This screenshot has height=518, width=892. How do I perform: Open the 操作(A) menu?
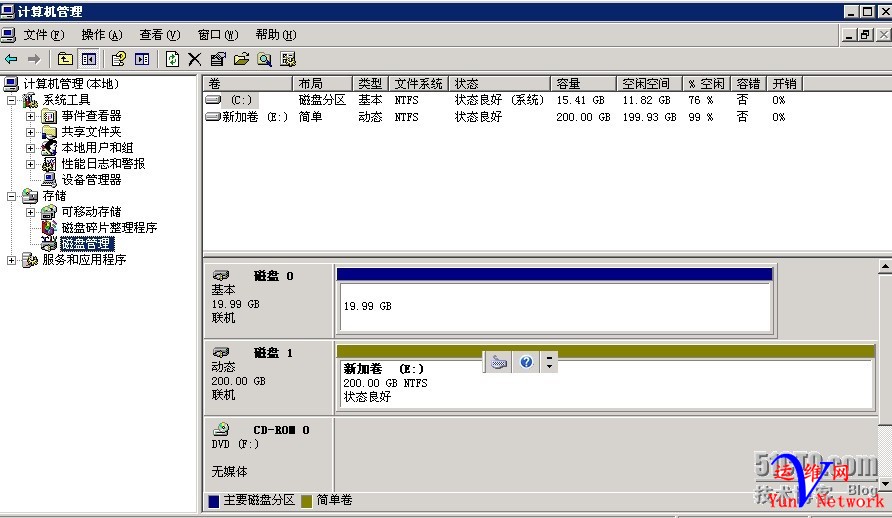point(102,35)
